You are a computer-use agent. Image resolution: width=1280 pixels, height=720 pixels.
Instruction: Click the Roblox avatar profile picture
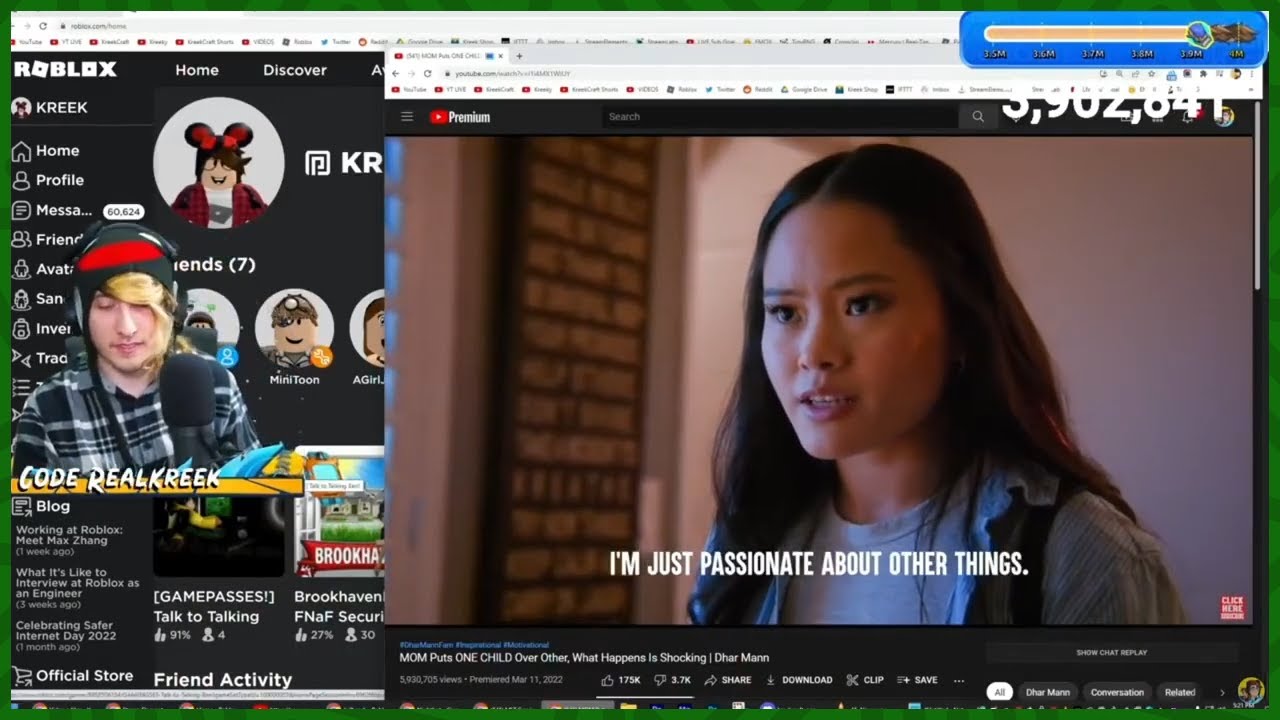tap(218, 163)
